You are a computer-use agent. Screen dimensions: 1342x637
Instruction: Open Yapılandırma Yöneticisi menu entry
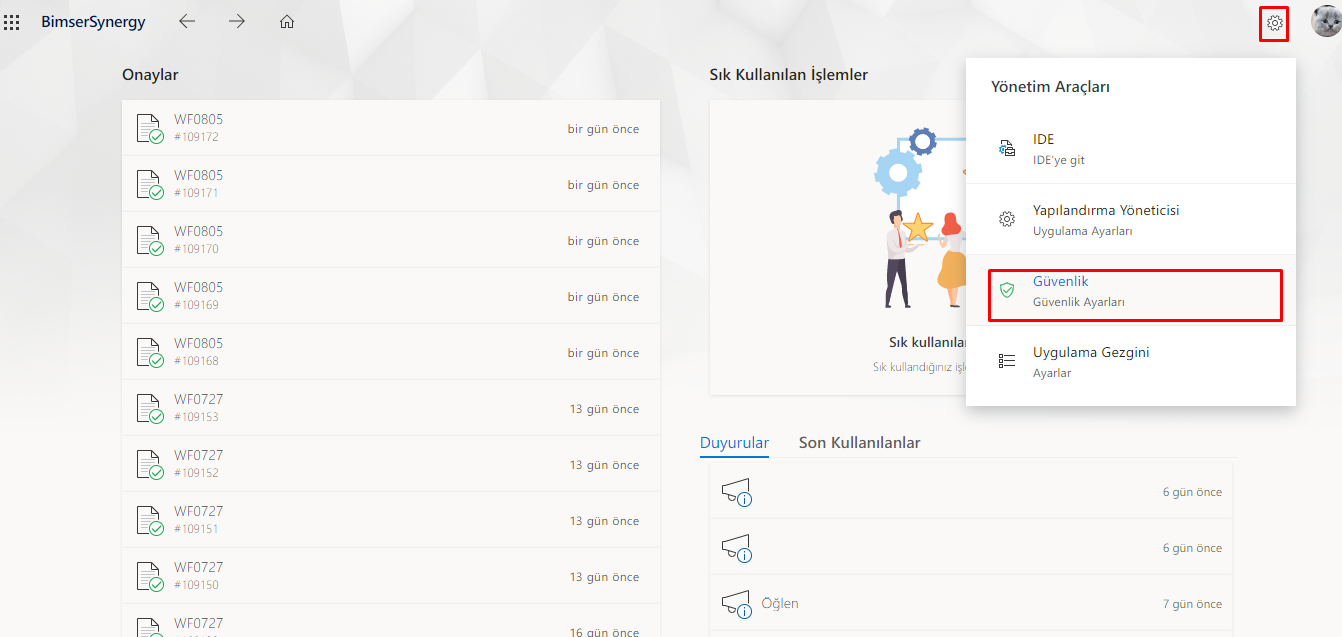click(1131, 220)
